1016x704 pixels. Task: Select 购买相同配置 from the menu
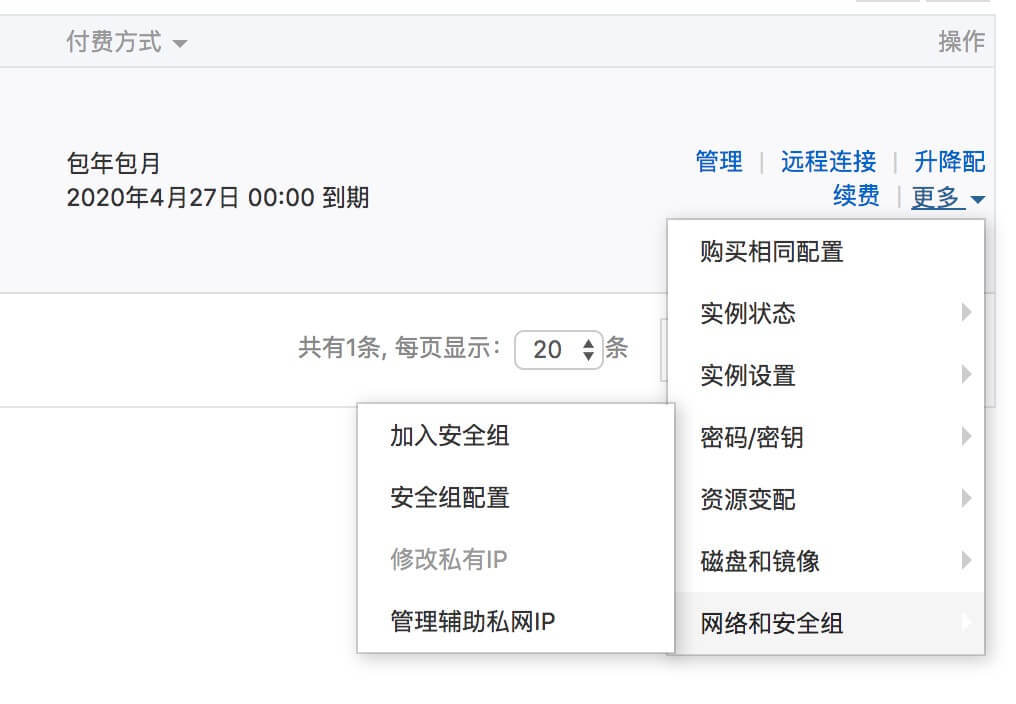(x=826, y=252)
